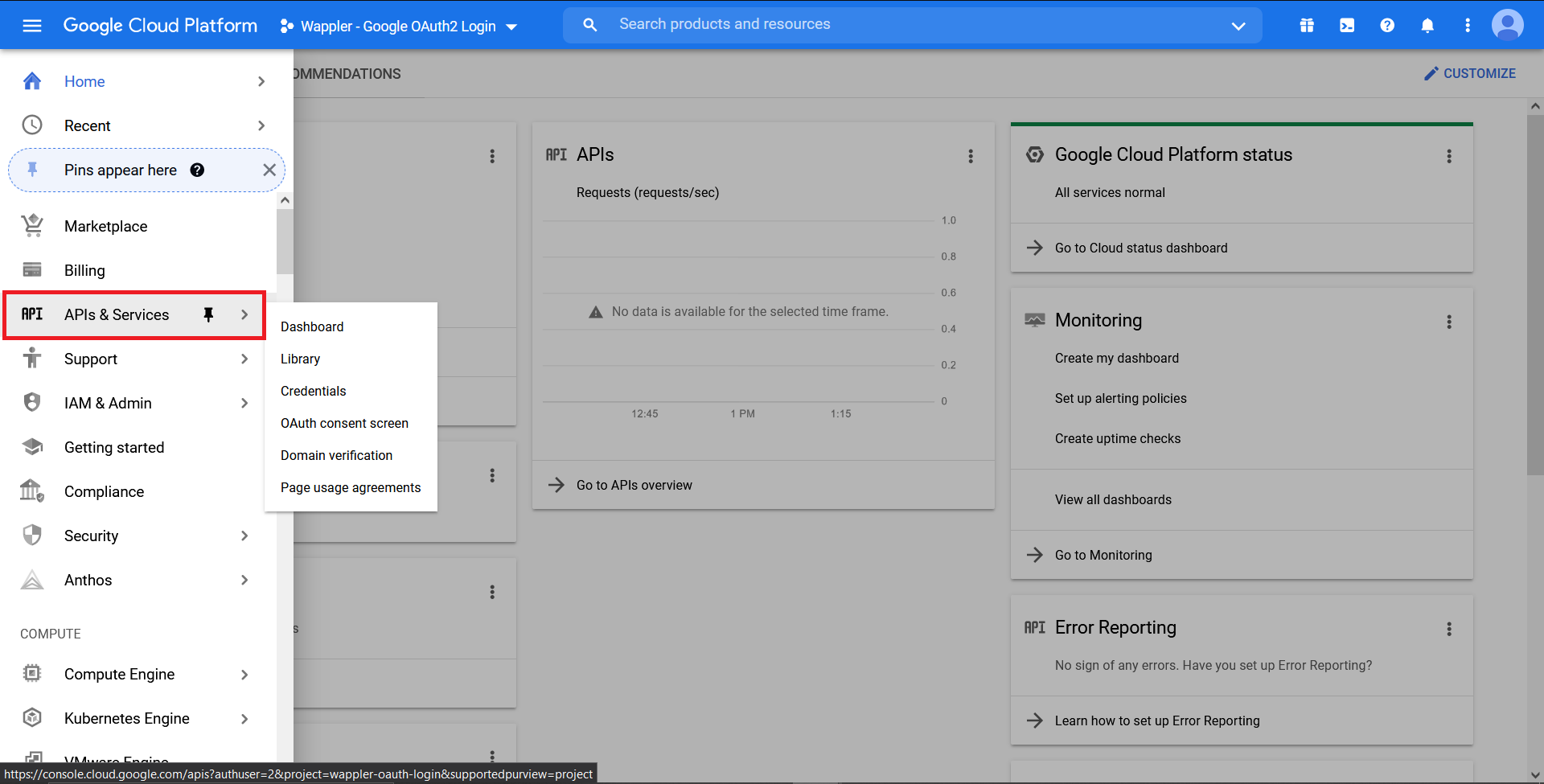Select Library in APIs submenu
Screen dimensions: 1544x784
[351, 359]
